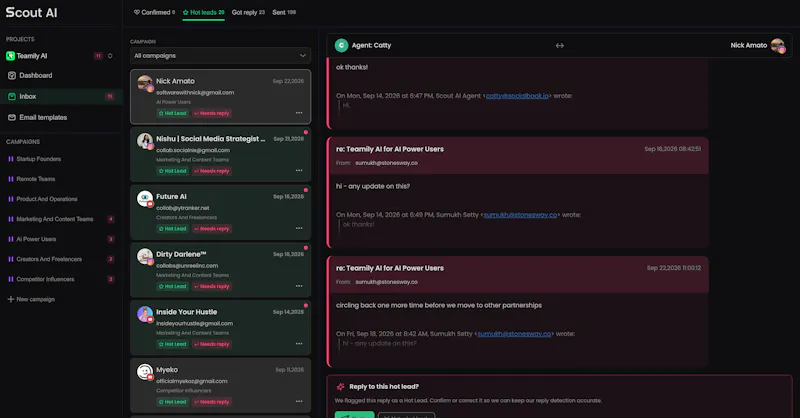Viewport: 800px width, 418px height.
Task: Click Nick Amato's avatar in lead list
Action: pyautogui.click(x=145, y=83)
